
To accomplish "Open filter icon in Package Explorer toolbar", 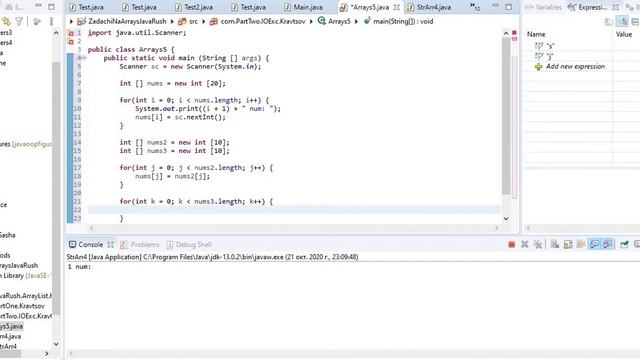I will (x=19, y=22).
